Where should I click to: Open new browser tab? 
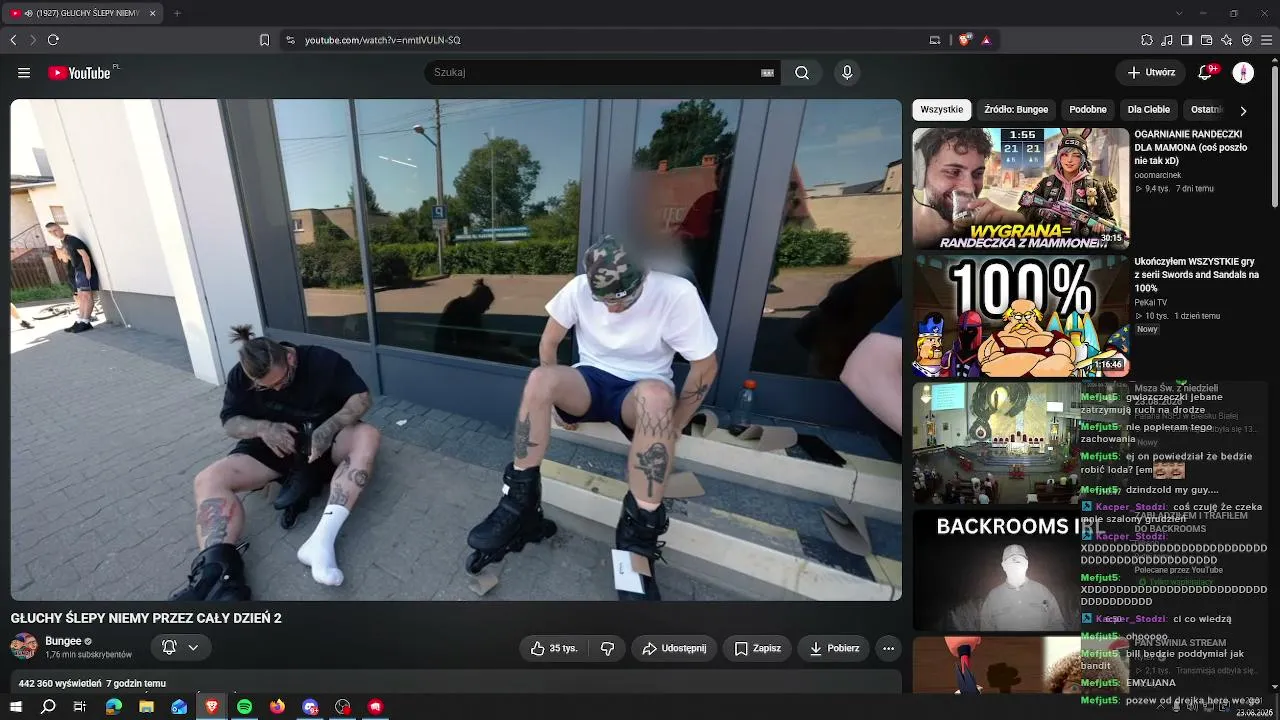(x=177, y=13)
